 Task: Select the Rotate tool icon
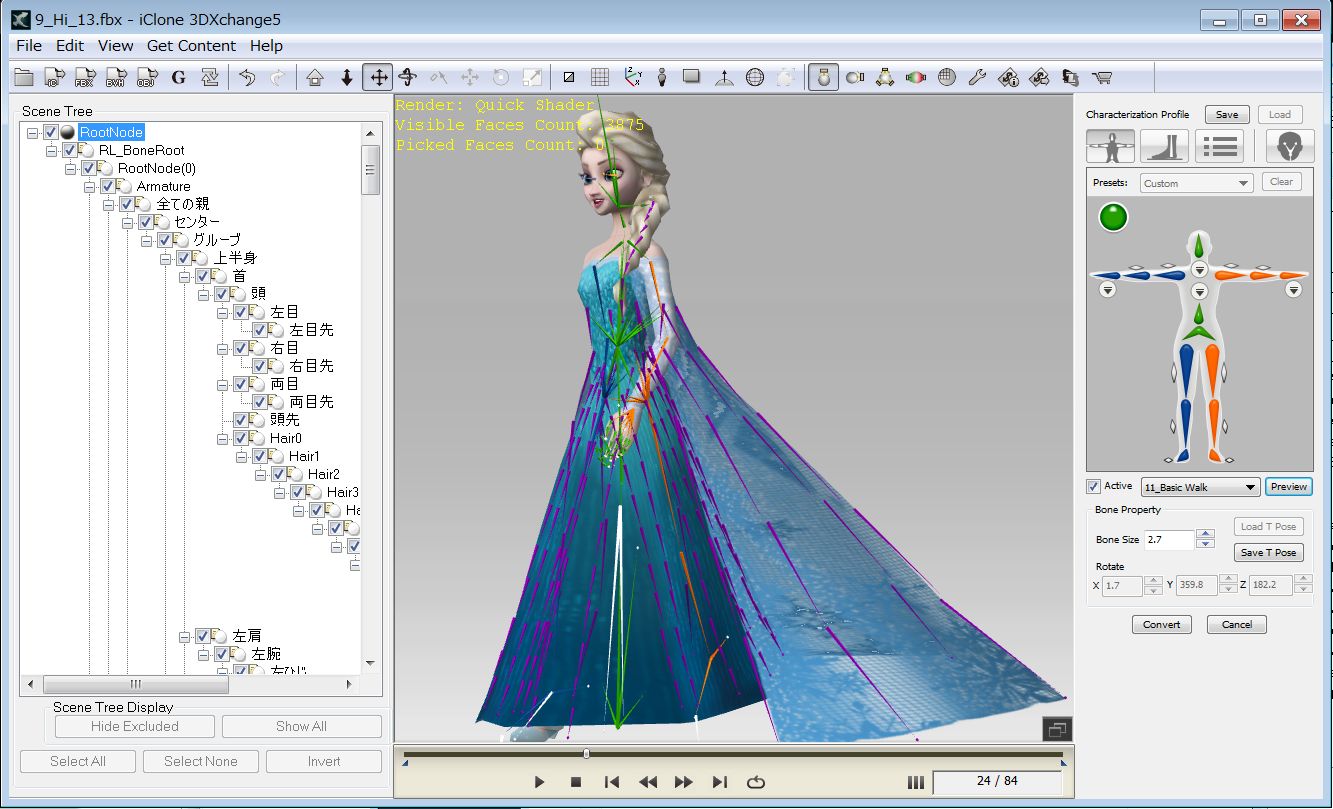[x=408, y=77]
